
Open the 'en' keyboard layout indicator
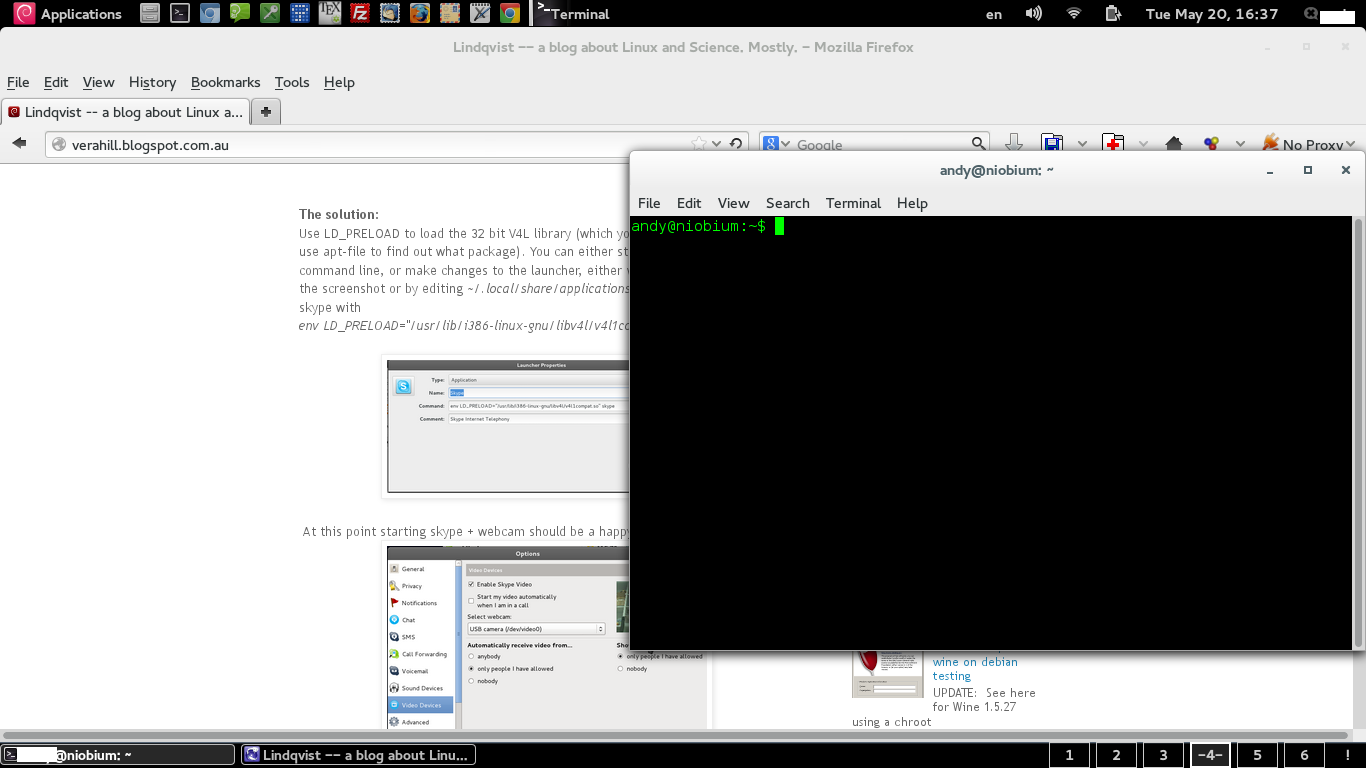994,14
